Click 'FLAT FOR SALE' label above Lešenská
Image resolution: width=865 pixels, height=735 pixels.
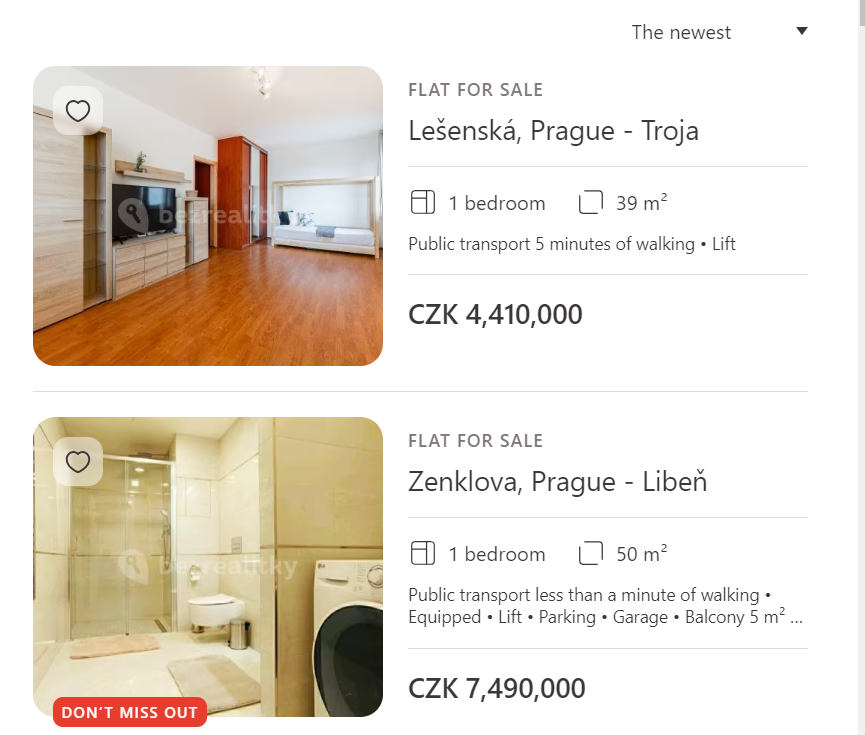click(x=476, y=89)
